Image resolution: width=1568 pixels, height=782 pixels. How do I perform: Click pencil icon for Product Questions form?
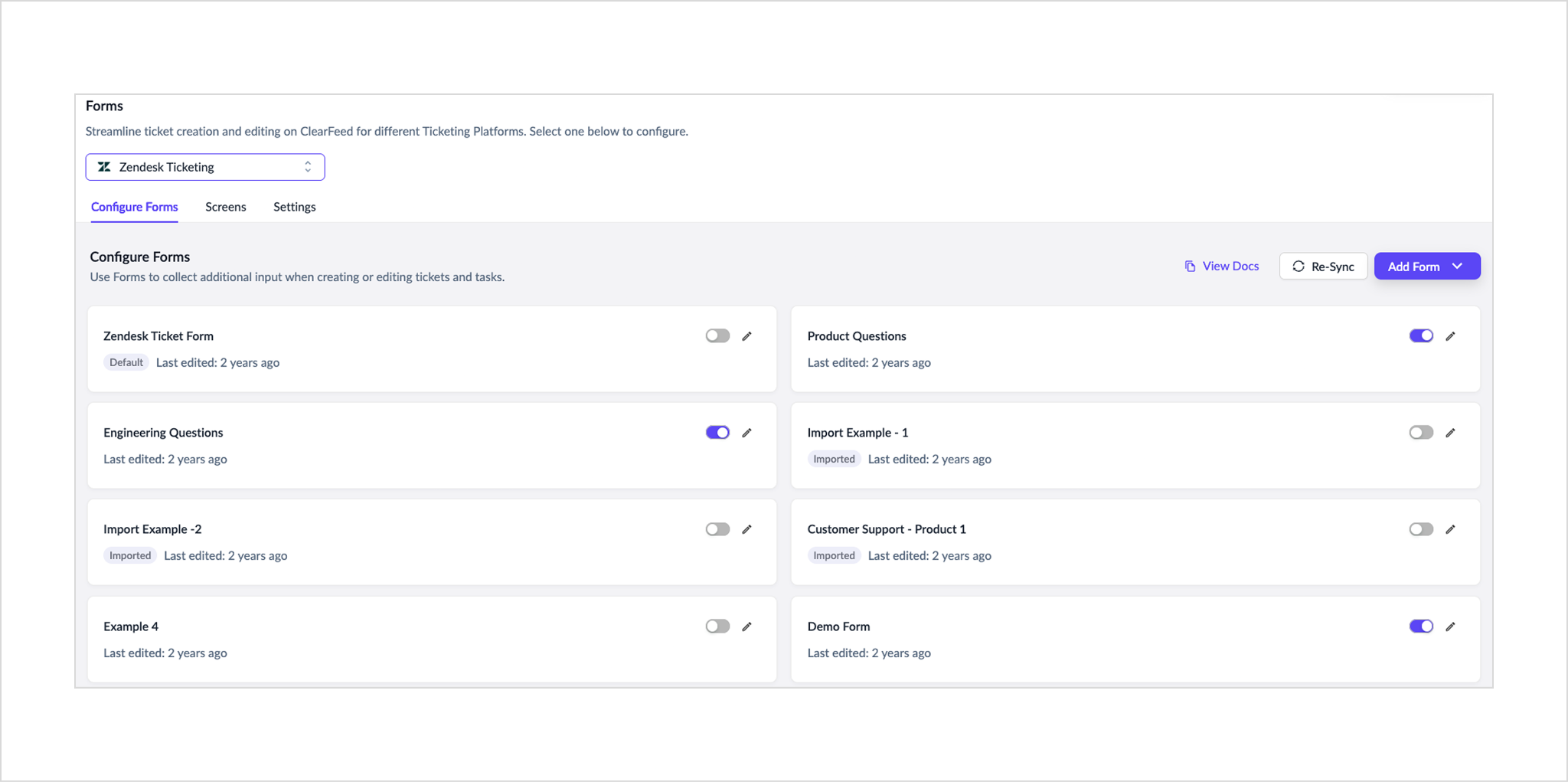click(1450, 336)
